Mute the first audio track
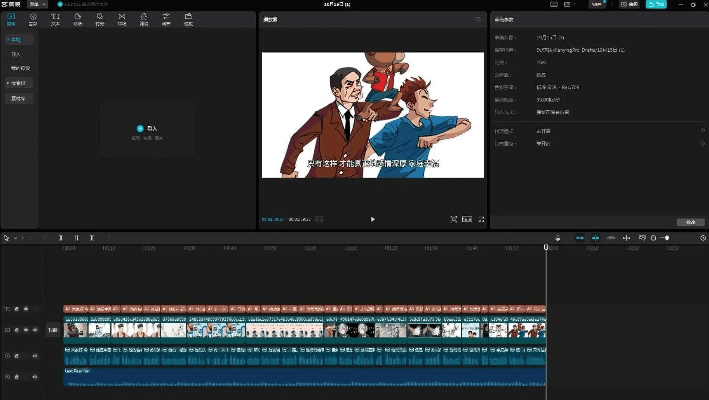The width and height of the screenshot is (709, 400). [x=35, y=355]
